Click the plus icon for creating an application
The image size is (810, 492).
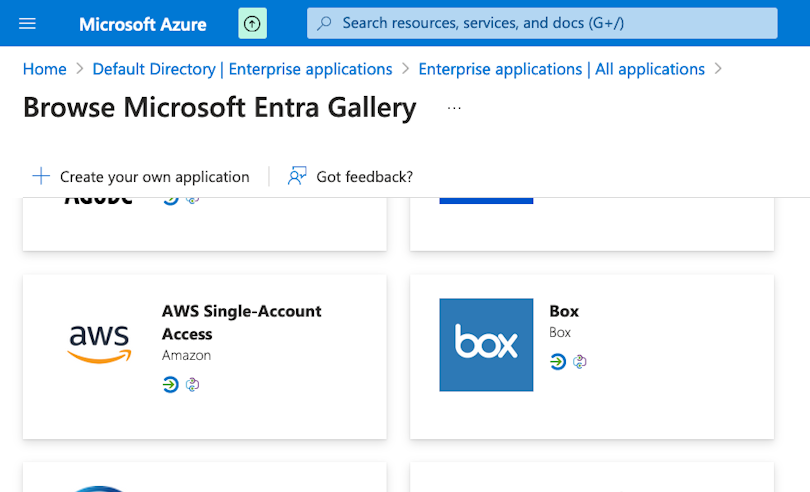click(x=41, y=176)
